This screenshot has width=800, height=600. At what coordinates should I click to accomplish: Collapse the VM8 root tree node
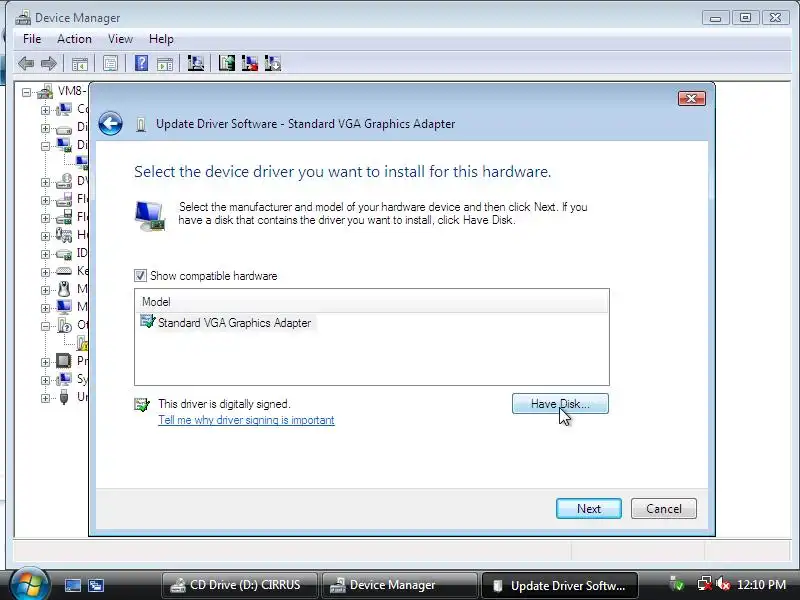pyautogui.click(x=27, y=92)
